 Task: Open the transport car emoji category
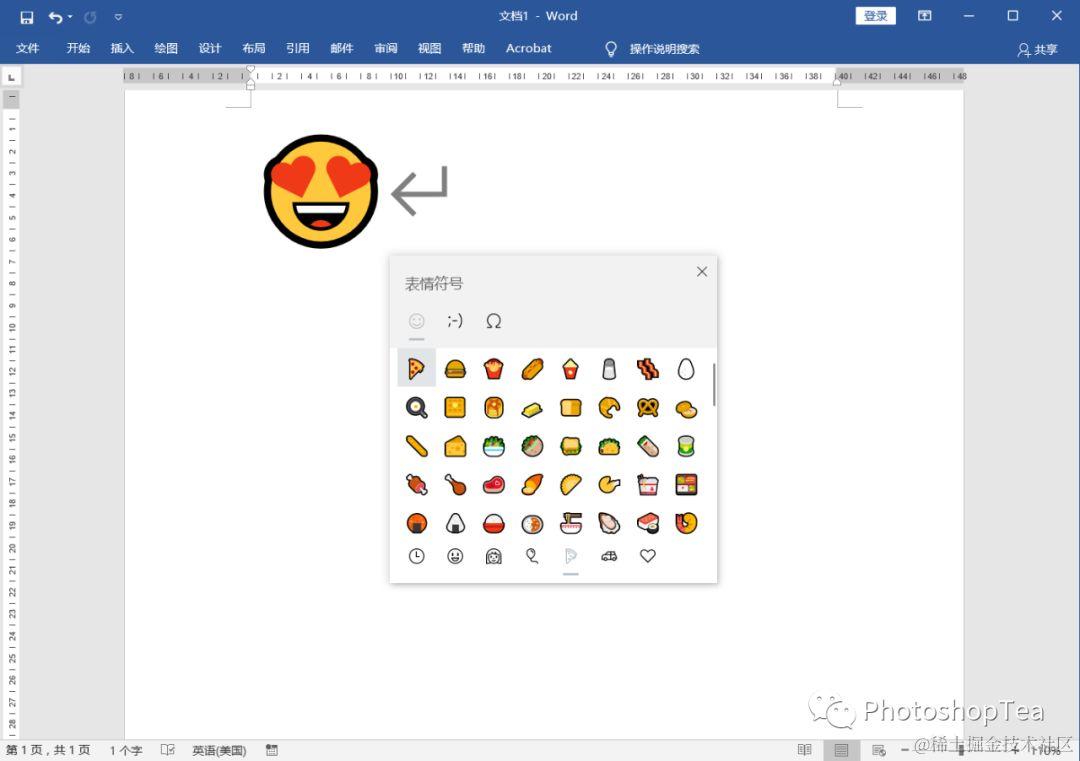pos(609,556)
